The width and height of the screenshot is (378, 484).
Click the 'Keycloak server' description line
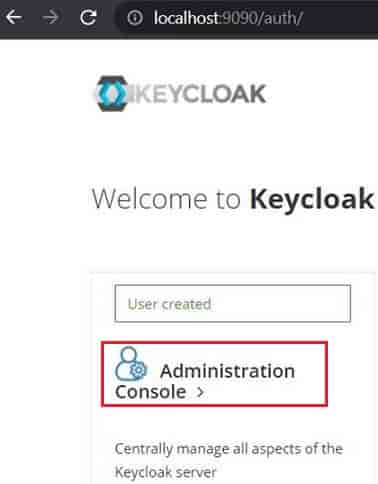tap(166, 472)
